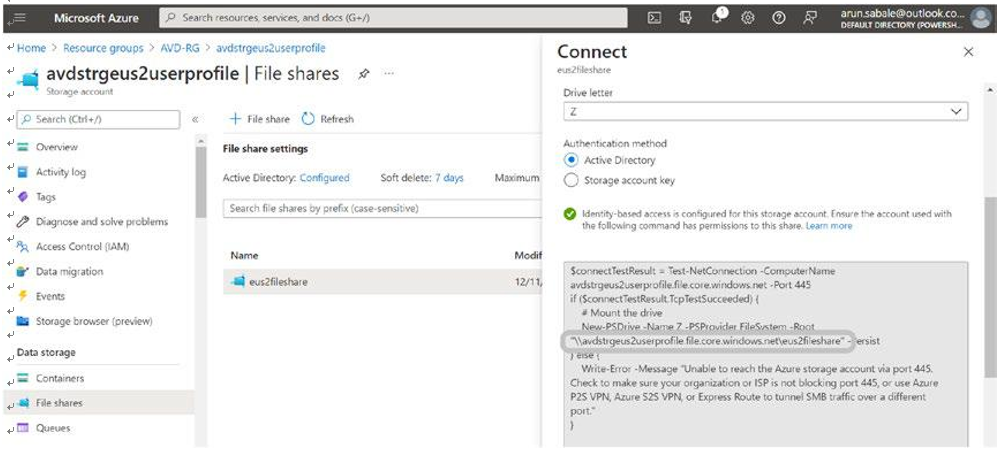Viewport: 1002px width, 454px height.
Task: Open the Directories and subscriptions filter icon
Action: pos(686,18)
